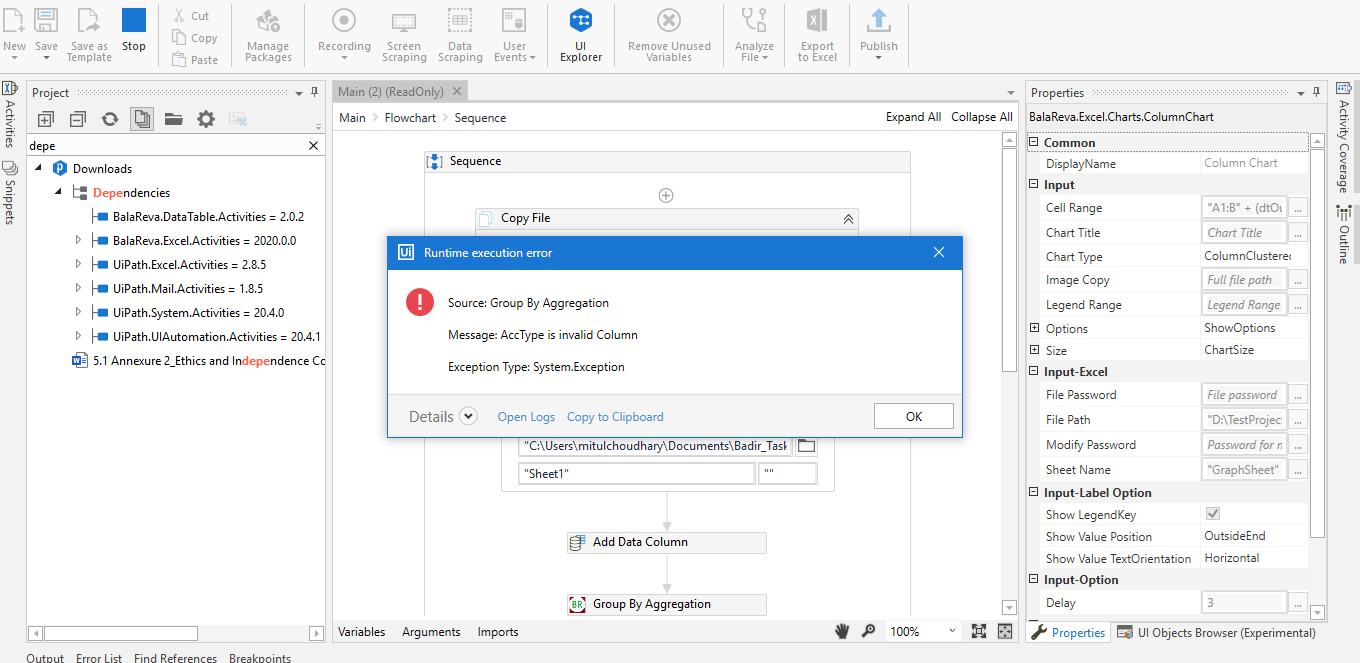Click ellipsis button for Cell Range
The width and height of the screenshot is (1360, 663).
click(x=1298, y=208)
